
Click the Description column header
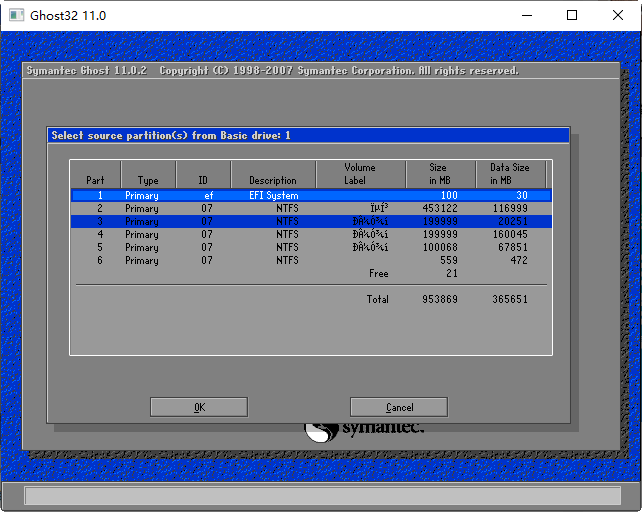tap(272, 174)
